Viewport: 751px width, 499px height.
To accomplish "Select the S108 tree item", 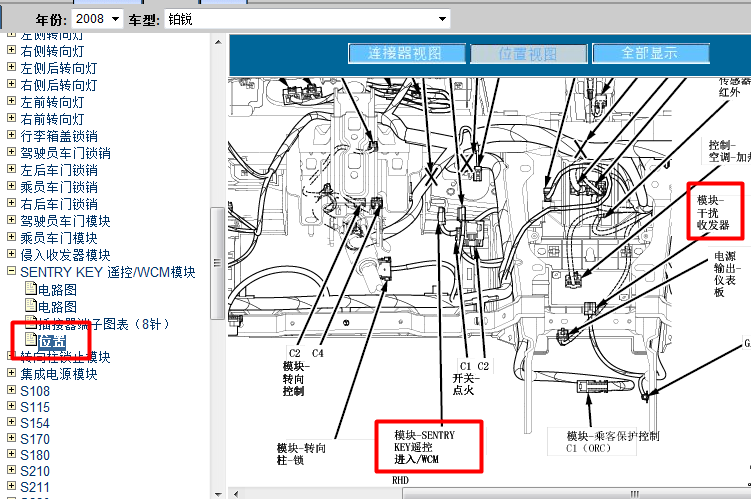I will pos(35,391).
